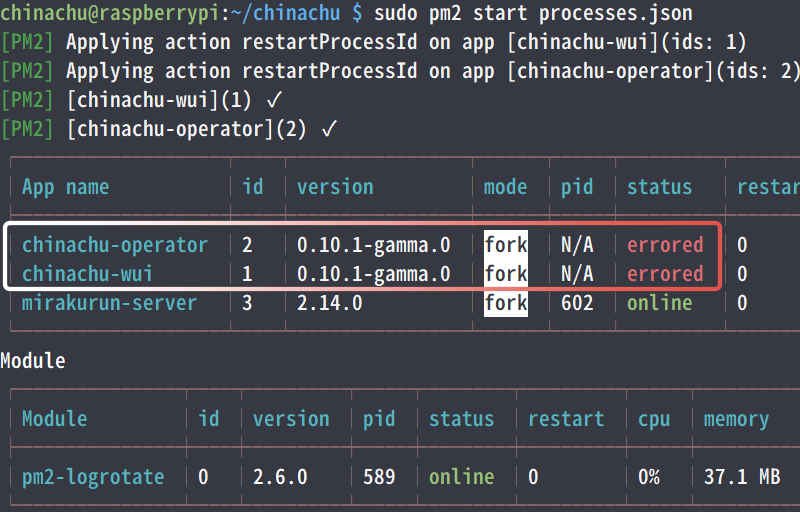The height and width of the screenshot is (512, 800).
Task: Click the 'cpu' column header
Action: pyautogui.click(x=654, y=420)
